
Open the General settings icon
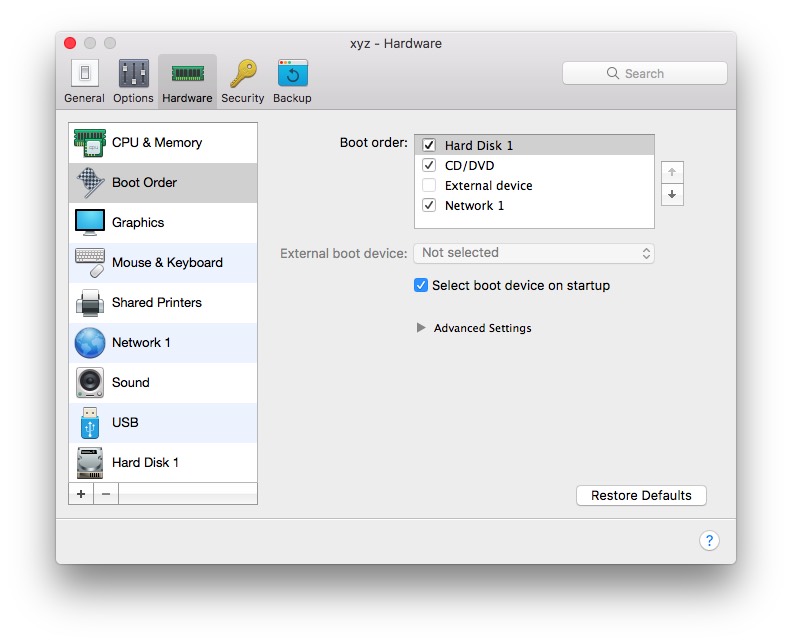tap(84, 73)
